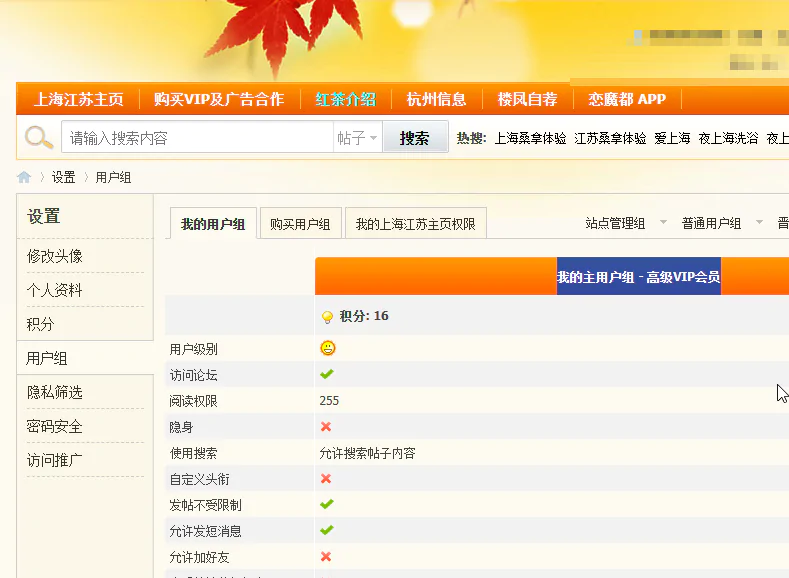
Task: Click the green checkmark in 访问论坛 row
Action: (x=327, y=374)
